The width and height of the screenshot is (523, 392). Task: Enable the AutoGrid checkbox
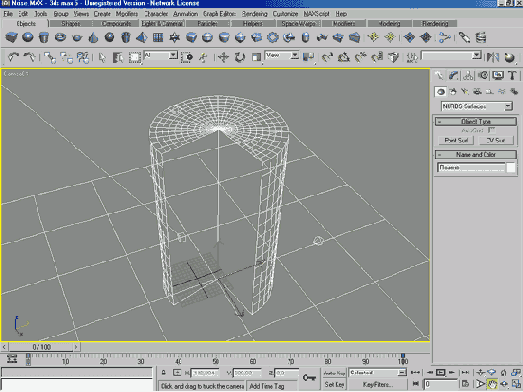point(491,130)
